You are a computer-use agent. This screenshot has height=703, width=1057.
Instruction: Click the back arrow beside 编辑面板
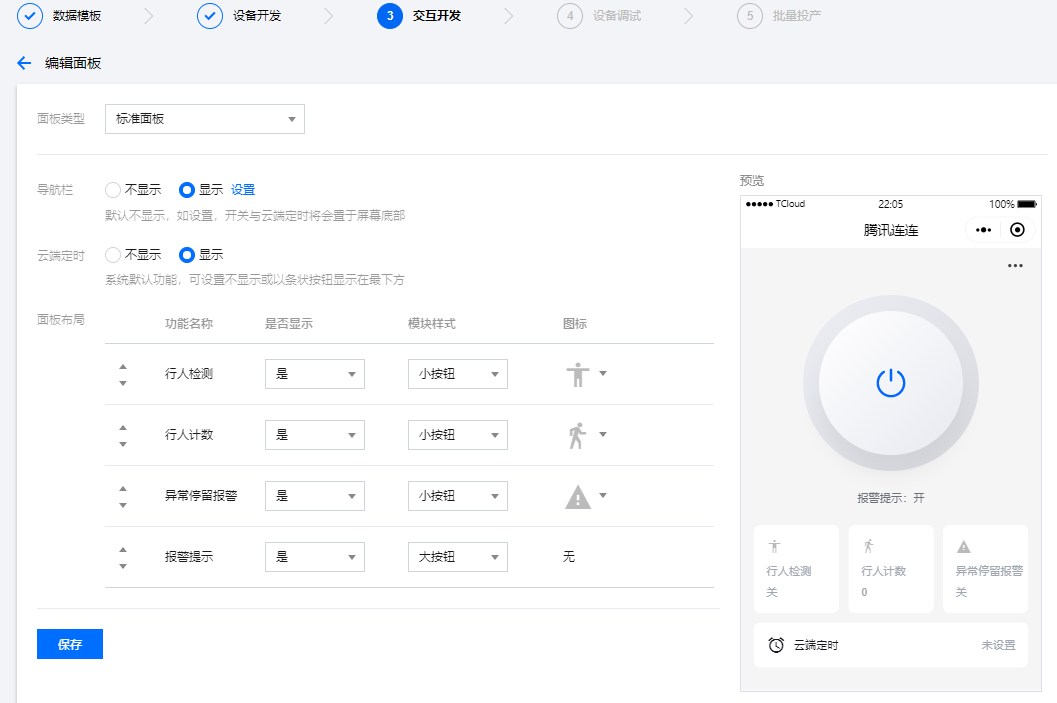click(24, 61)
